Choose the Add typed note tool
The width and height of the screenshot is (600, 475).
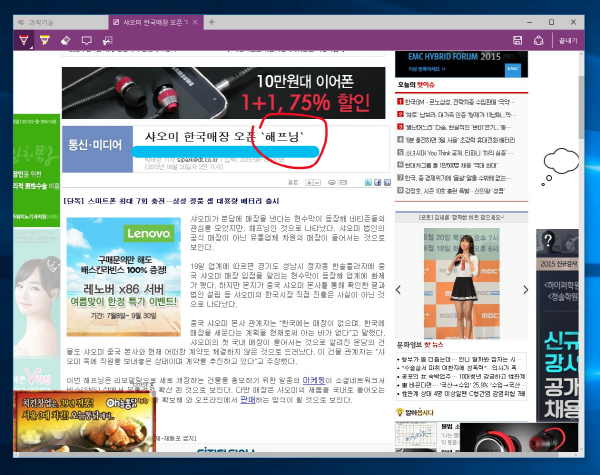(86, 40)
